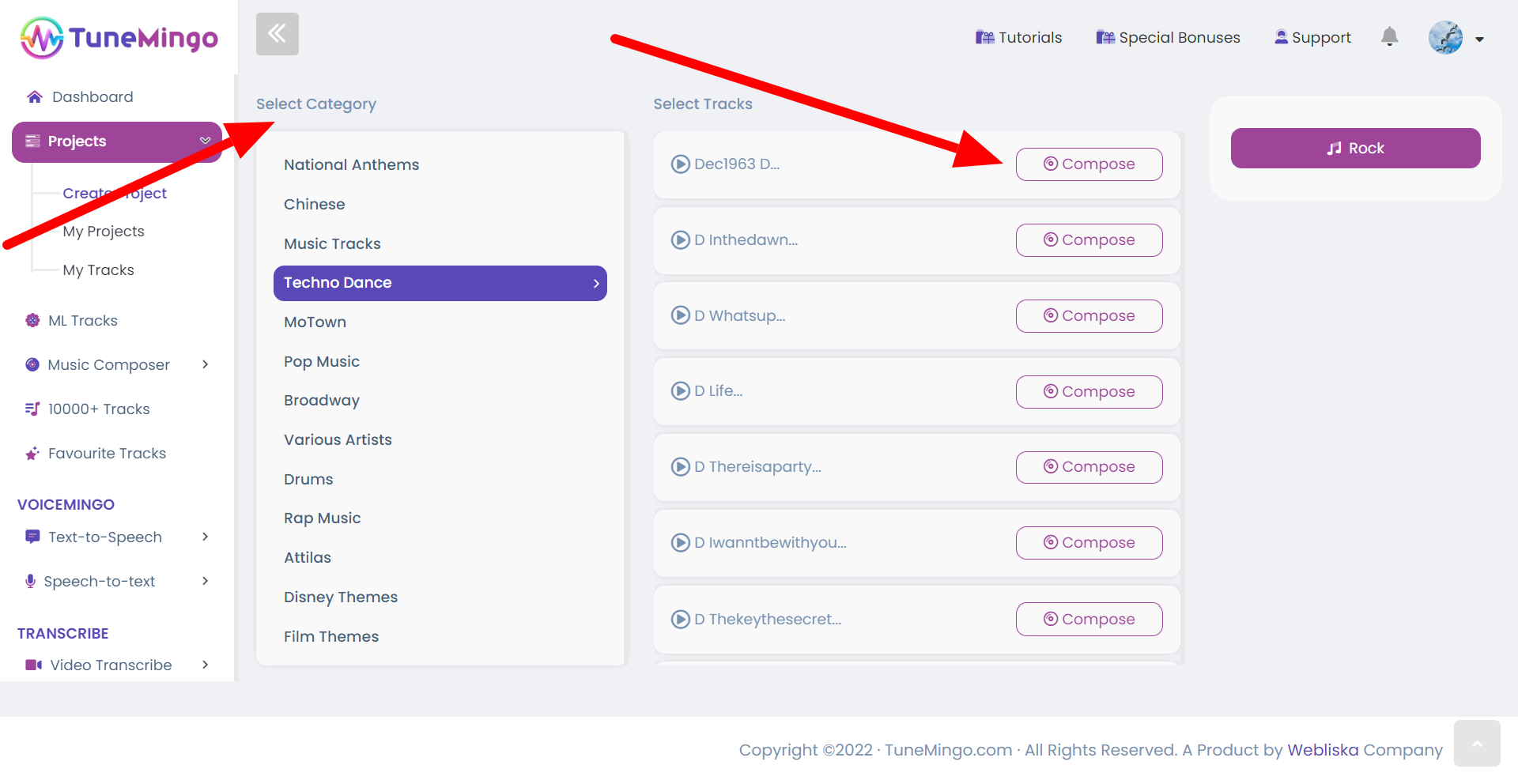The height and width of the screenshot is (784, 1518).
Task: Open the Tutorials page
Action: click(1018, 37)
